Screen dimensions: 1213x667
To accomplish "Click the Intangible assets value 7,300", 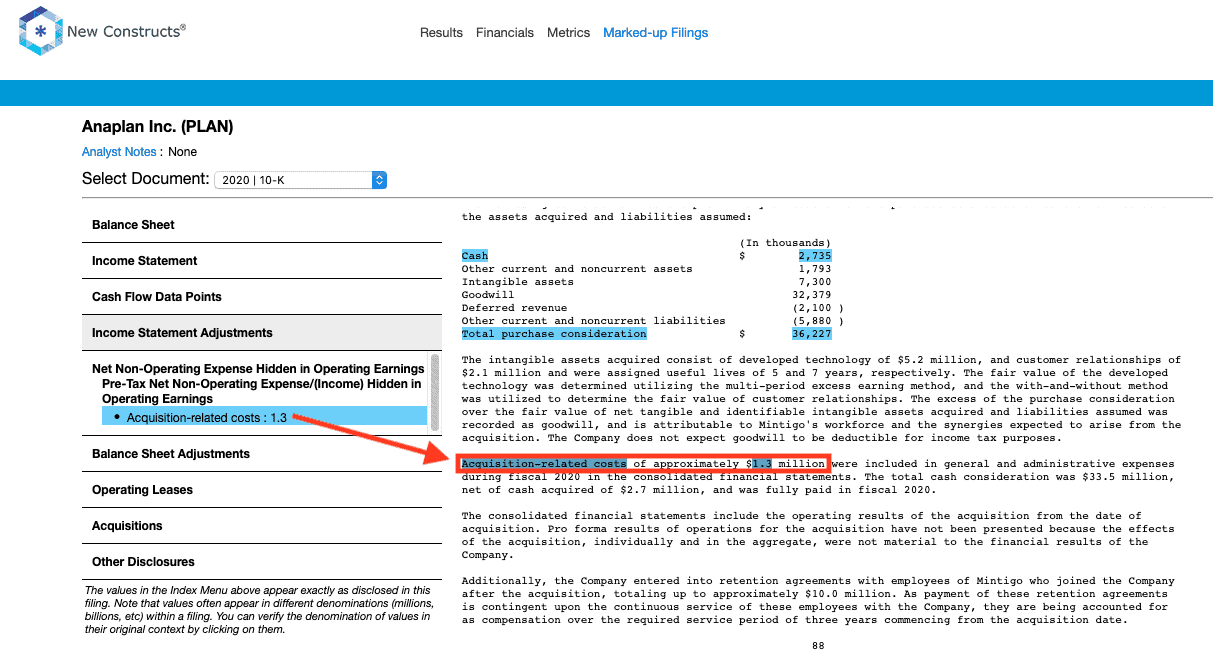I will (x=814, y=282).
